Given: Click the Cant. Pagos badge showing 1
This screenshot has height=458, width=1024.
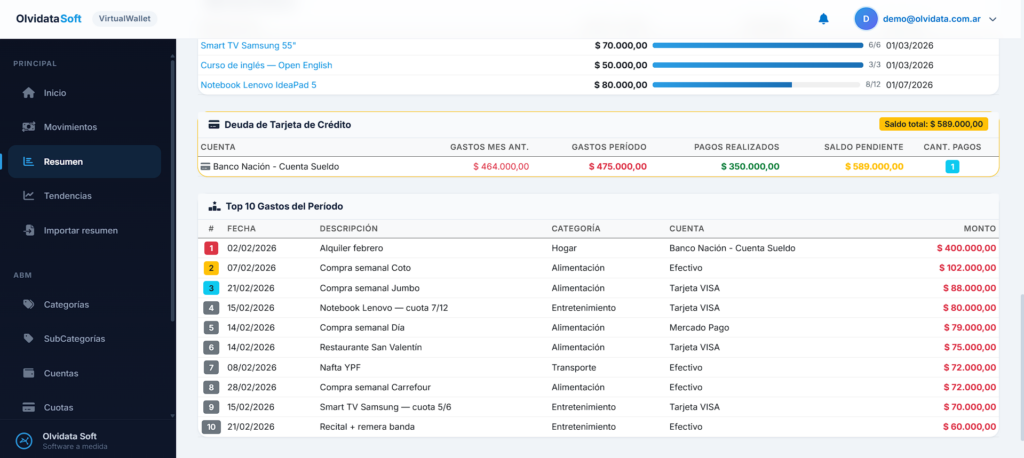Looking at the screenshot, I should click(952, 166).
